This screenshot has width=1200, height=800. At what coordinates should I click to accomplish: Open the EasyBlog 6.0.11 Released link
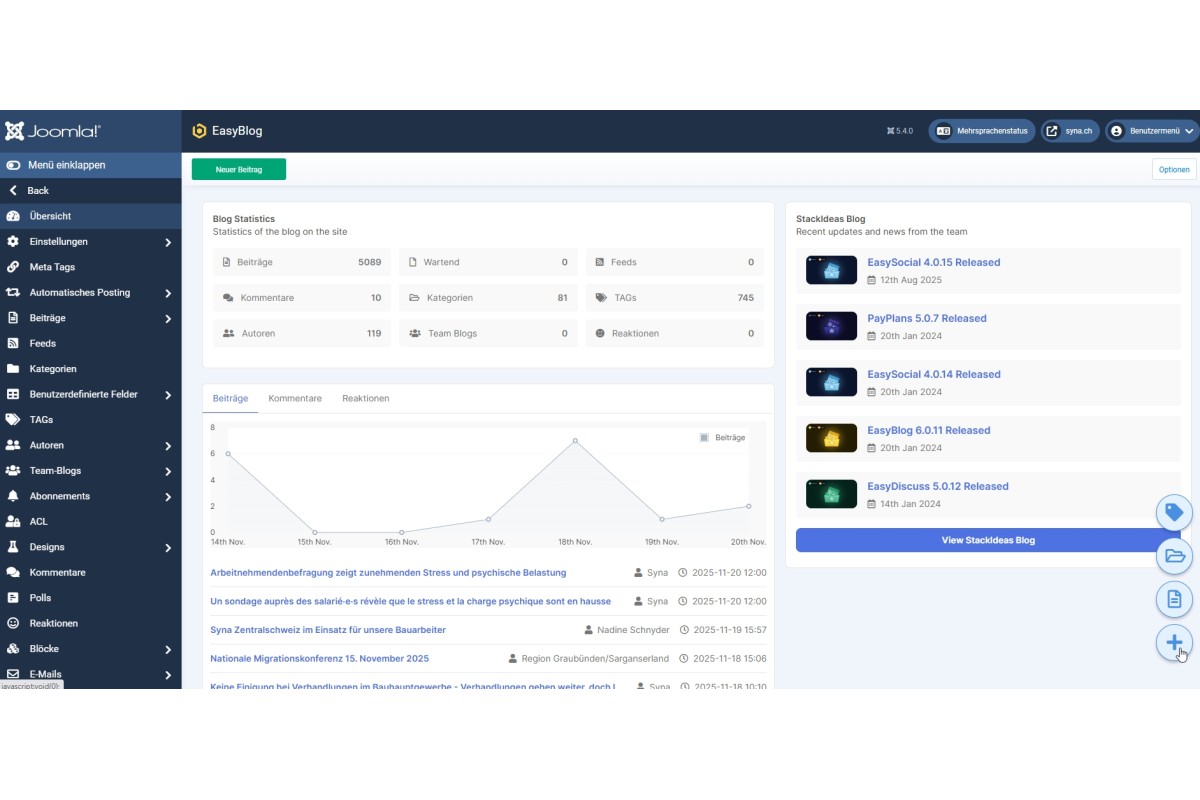click(x=928, y=430)
